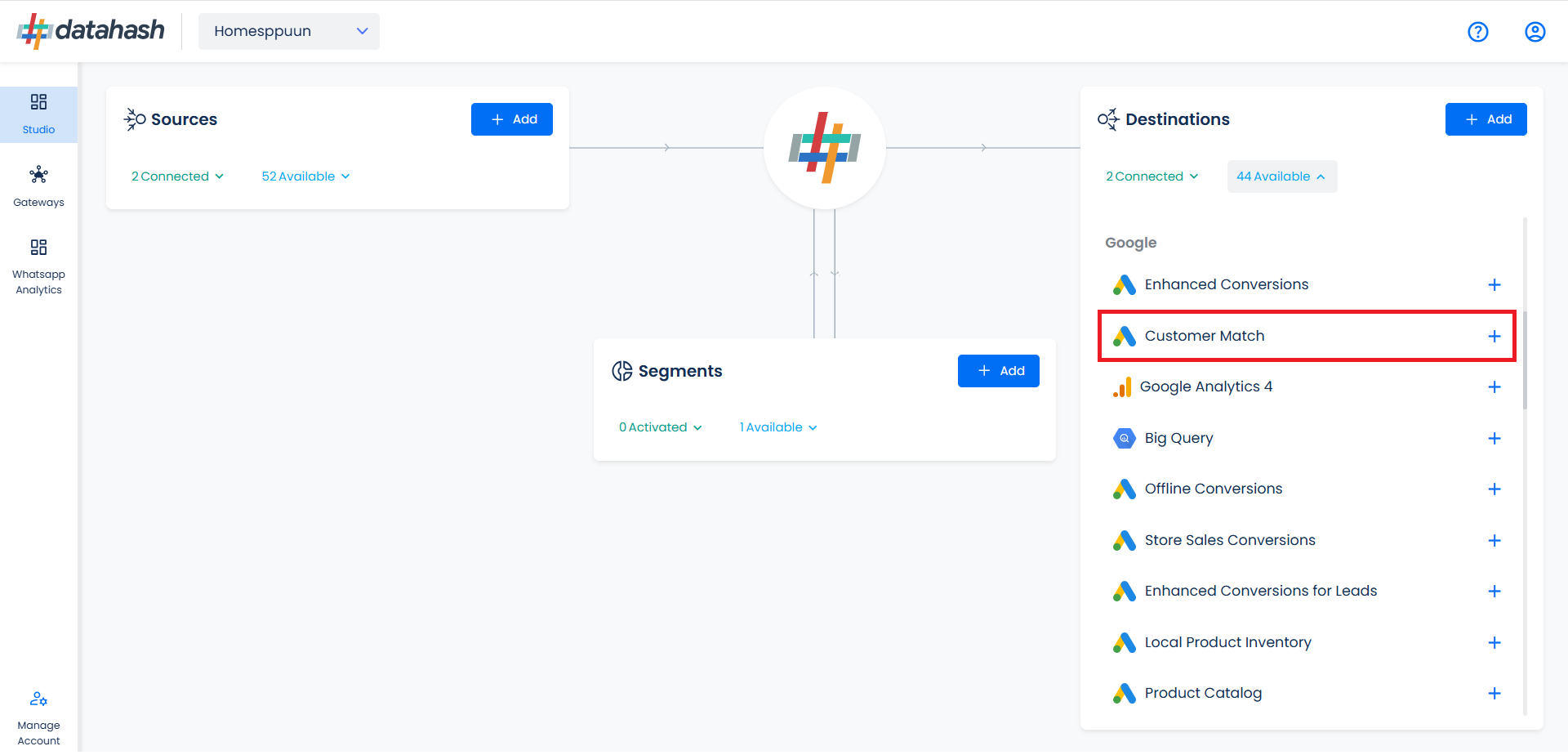This screenshot has height=755, width=1568.
Task: Open the help question mark icon
Action: pyautogui.click(x=1478, y=32)
